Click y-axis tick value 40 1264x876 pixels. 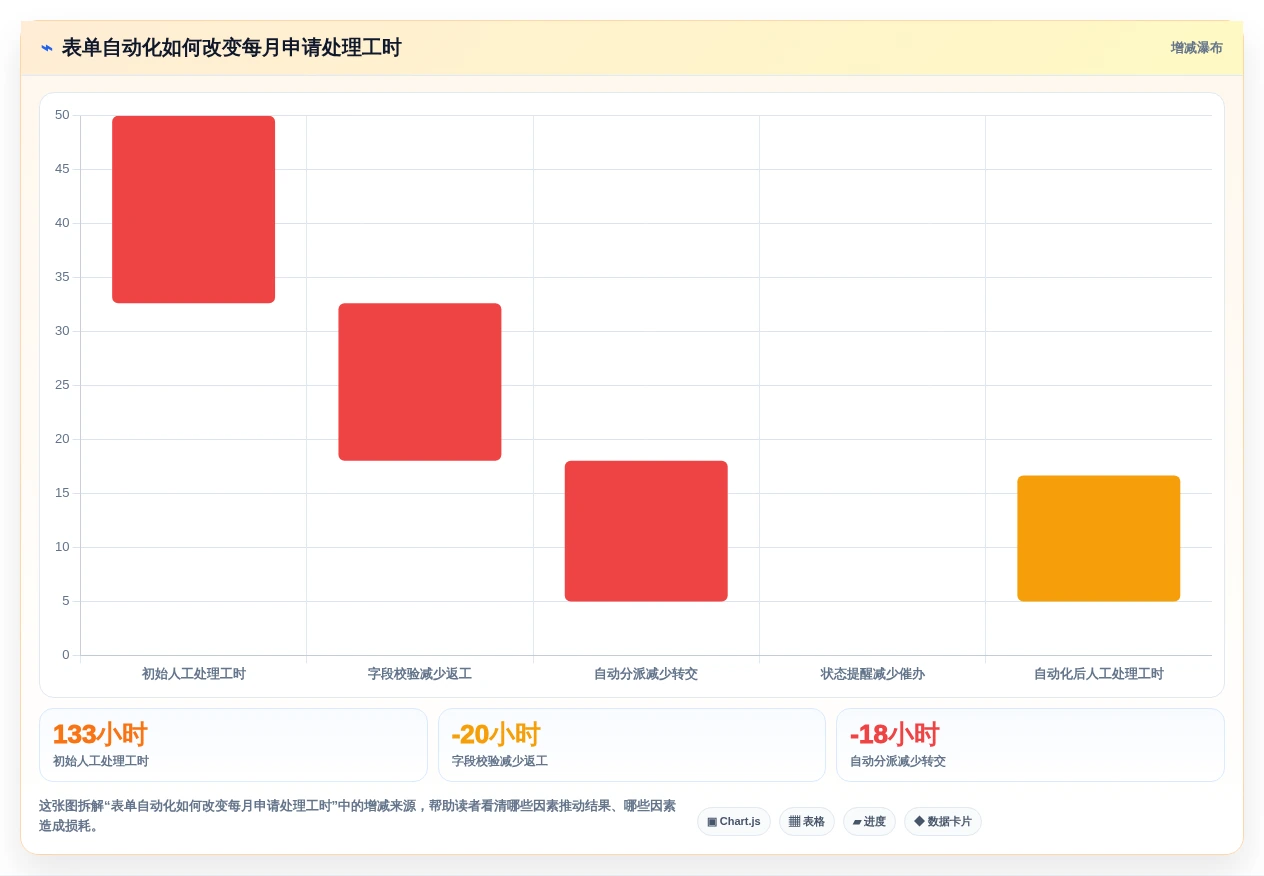62,223
